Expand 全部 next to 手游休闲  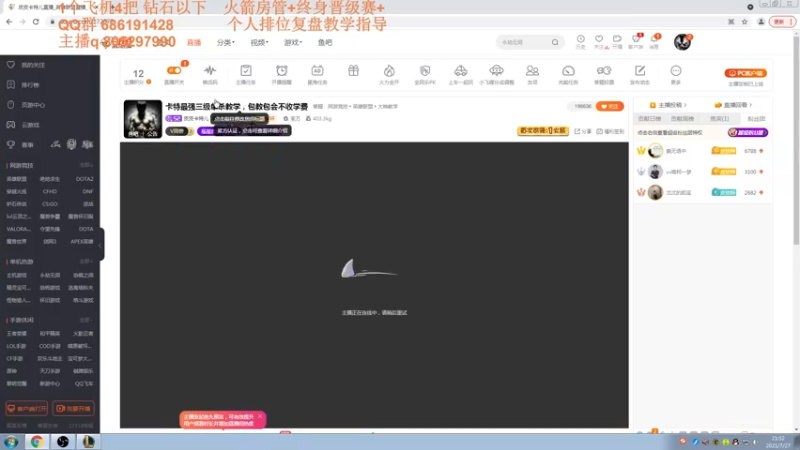coord(86,320)
